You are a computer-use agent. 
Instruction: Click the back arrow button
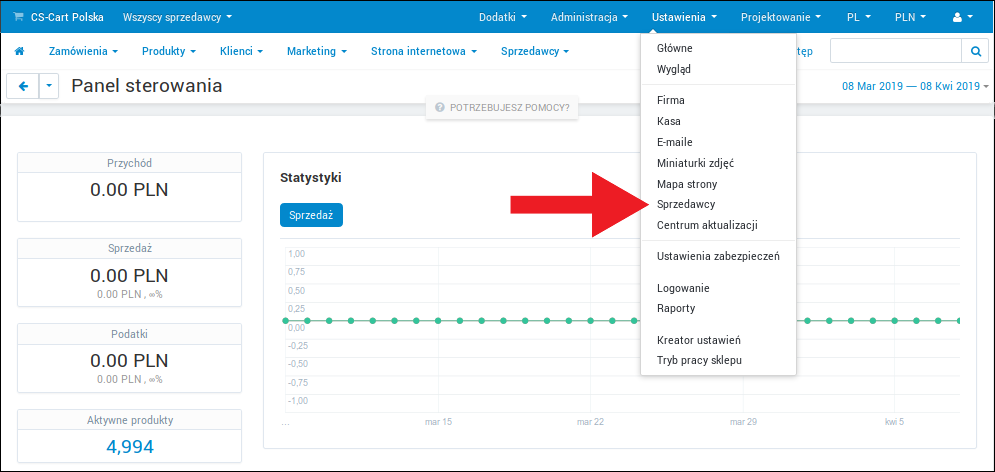tap(23, 87)
